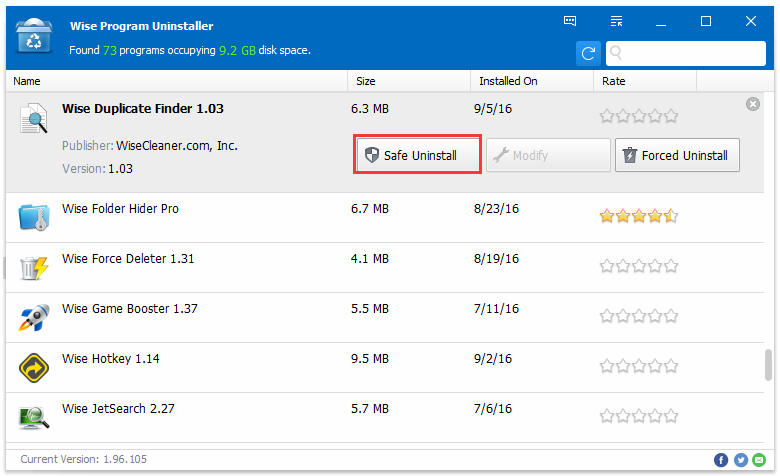The height and width of the screenshot is (476, 780).
Task: Select the Wise Game Booster 1.37 row name
Action: coord(129,309)
